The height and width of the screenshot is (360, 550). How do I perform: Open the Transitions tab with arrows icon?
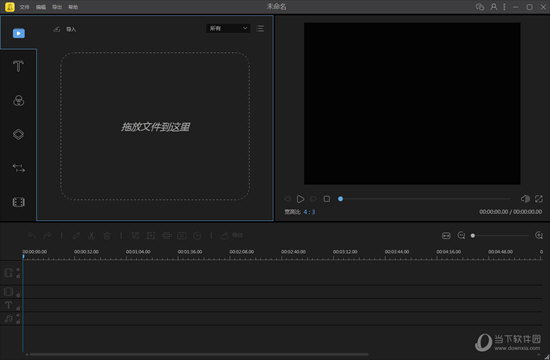(x=19, y=168)
